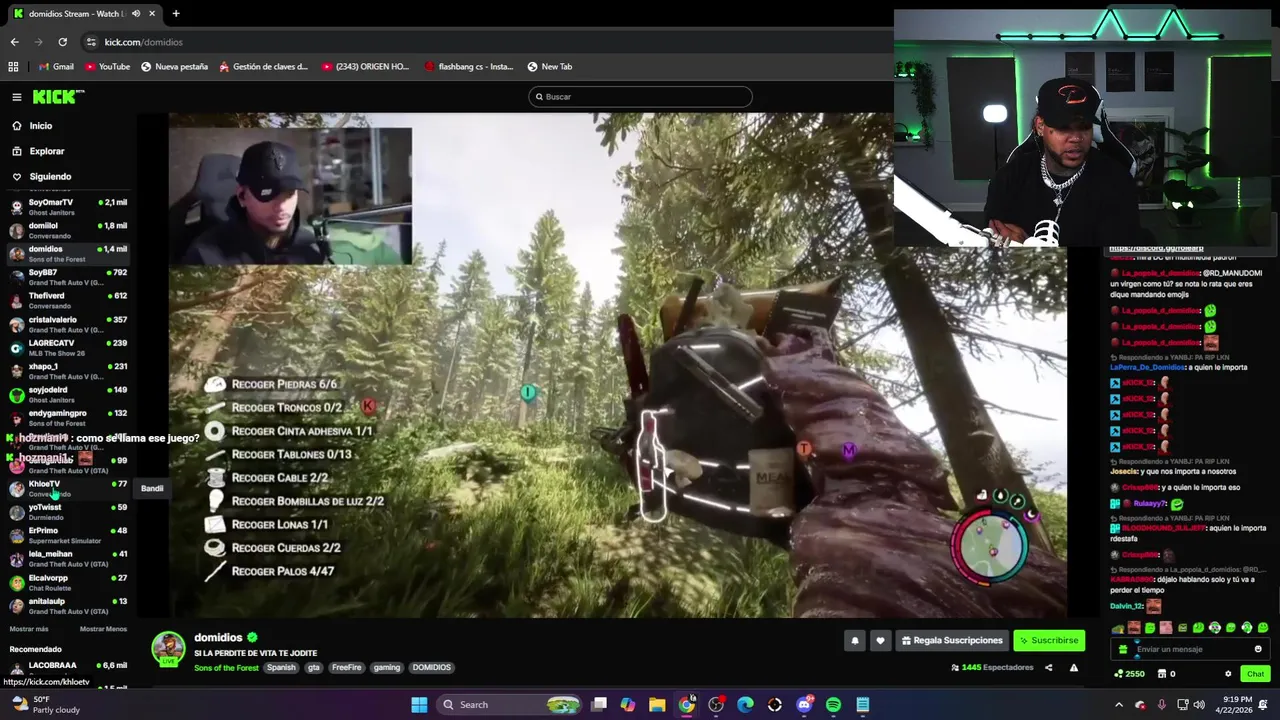The height and width of the screenshot is (720, 1280).
Task: Open chat settings gear icon
Action: (x=1228, y=674)
